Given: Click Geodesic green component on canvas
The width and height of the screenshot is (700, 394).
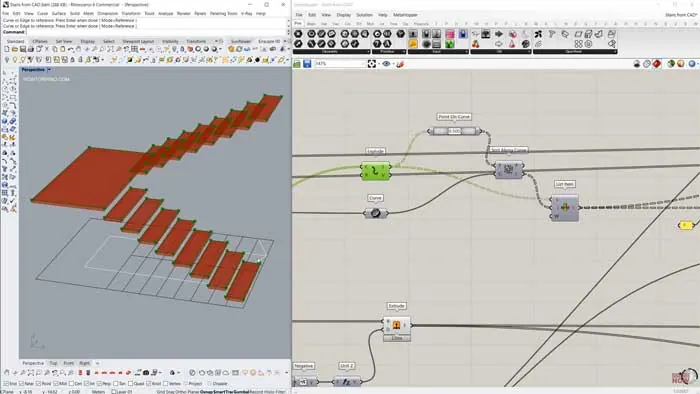Looking at the screenshot, I should [x=375, y=171].
